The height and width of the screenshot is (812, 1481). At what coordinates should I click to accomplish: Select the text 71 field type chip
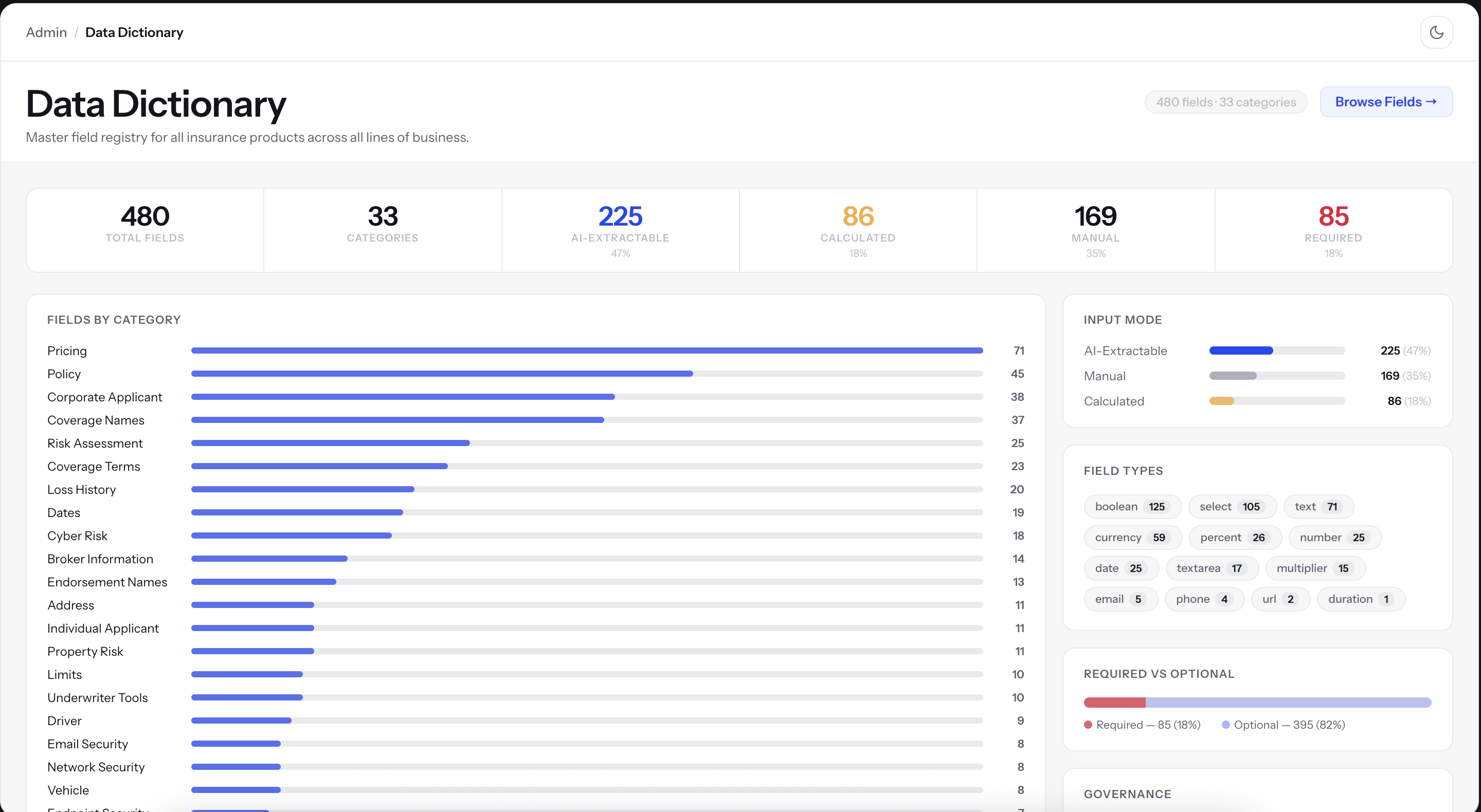1319,506
